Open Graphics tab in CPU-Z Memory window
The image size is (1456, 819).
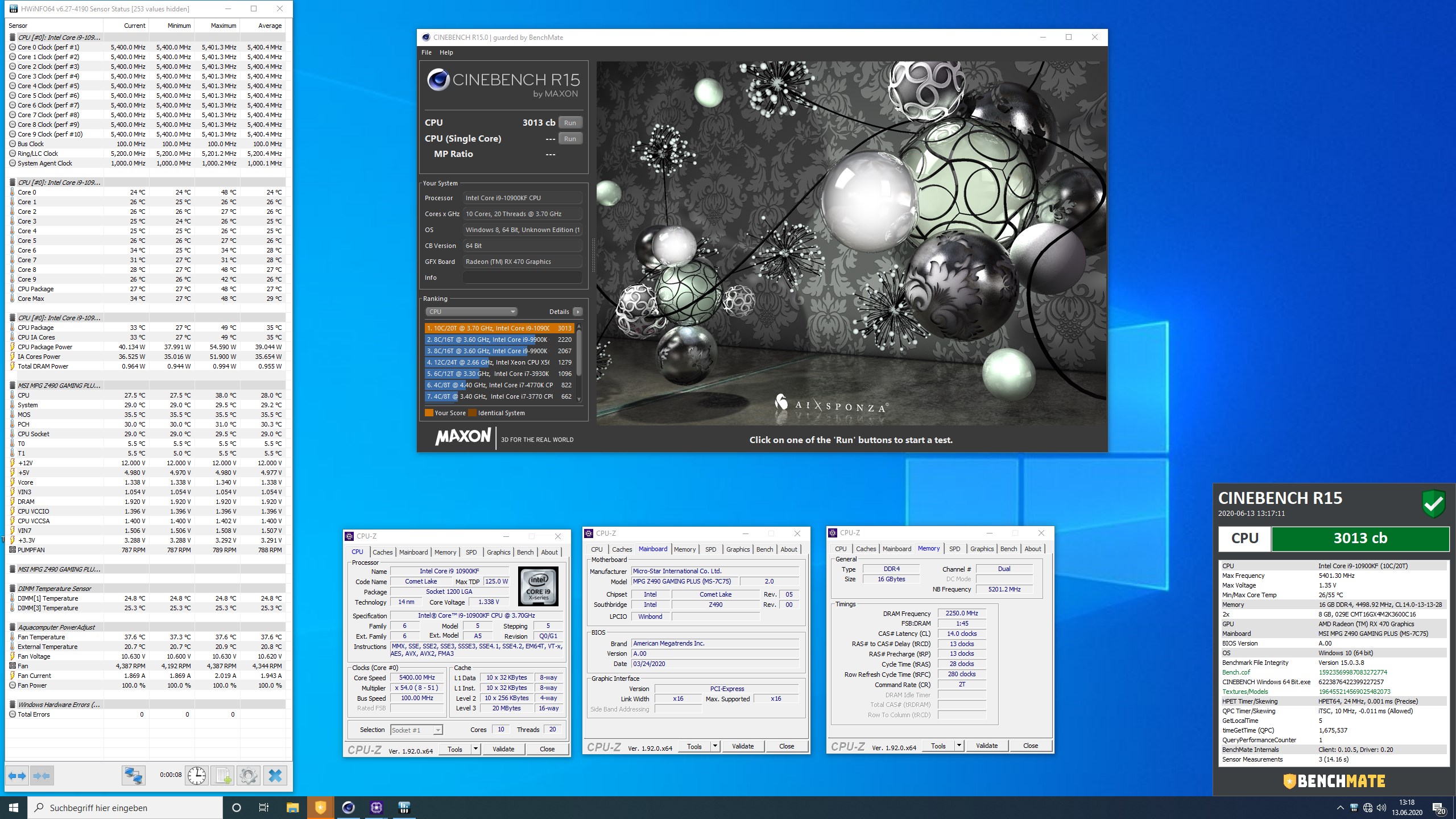pyautogui.click(x=982, y=549)
